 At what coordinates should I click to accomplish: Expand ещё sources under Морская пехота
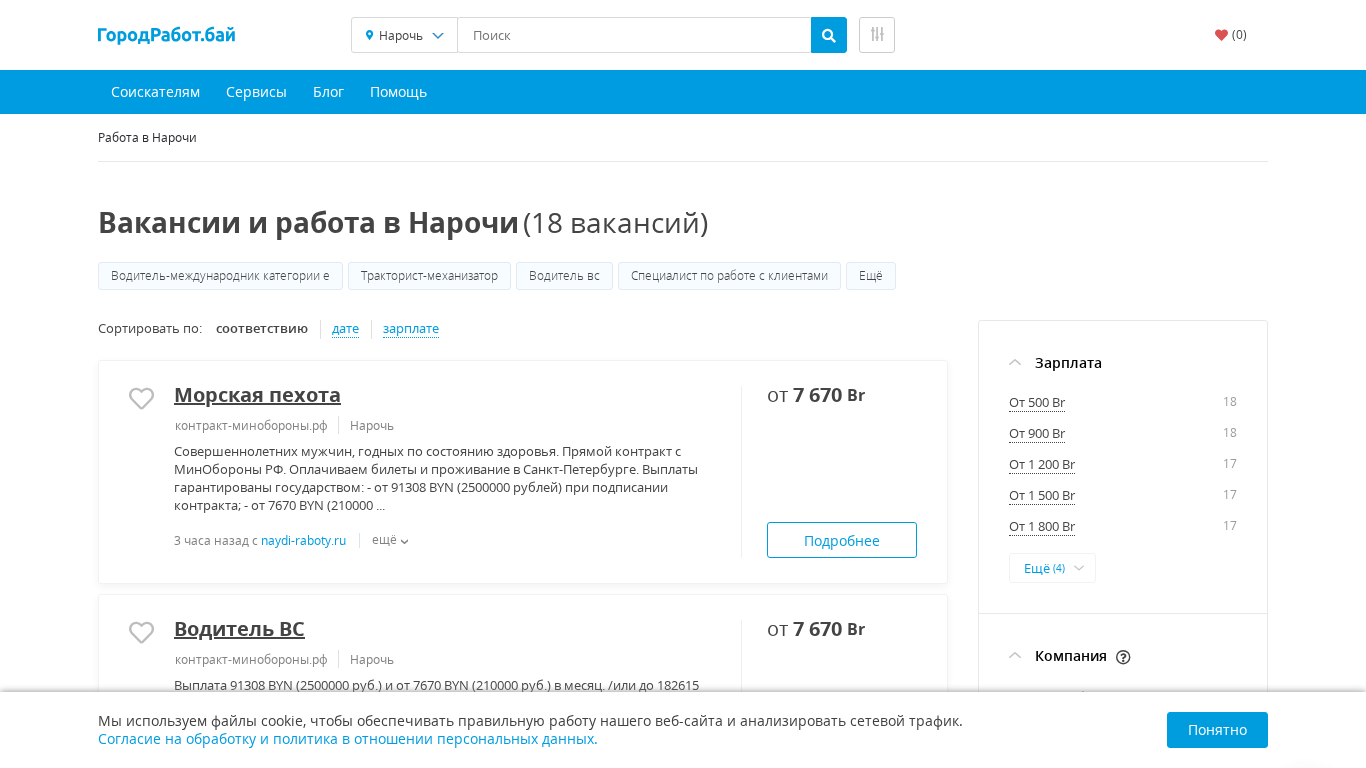click(390, 540)
